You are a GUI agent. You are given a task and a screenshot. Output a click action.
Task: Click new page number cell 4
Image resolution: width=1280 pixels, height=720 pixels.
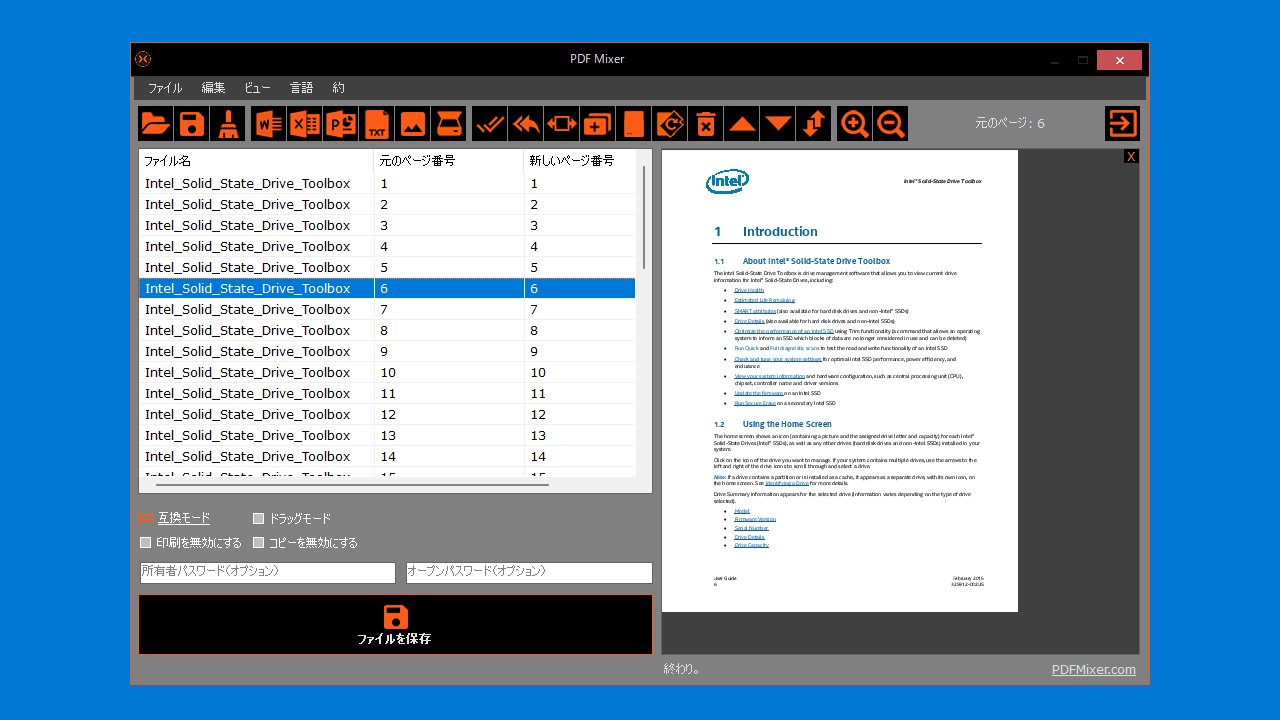[x=580, y=246]
